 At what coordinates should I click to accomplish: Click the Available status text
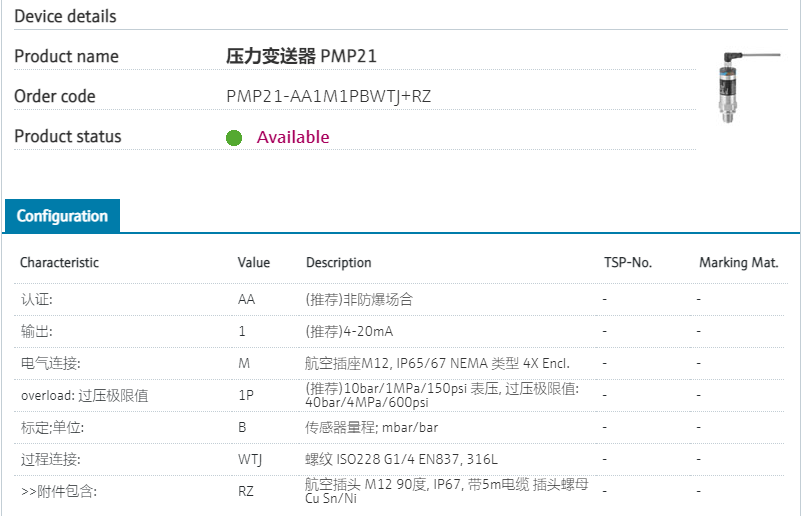(x=293, y=137)
